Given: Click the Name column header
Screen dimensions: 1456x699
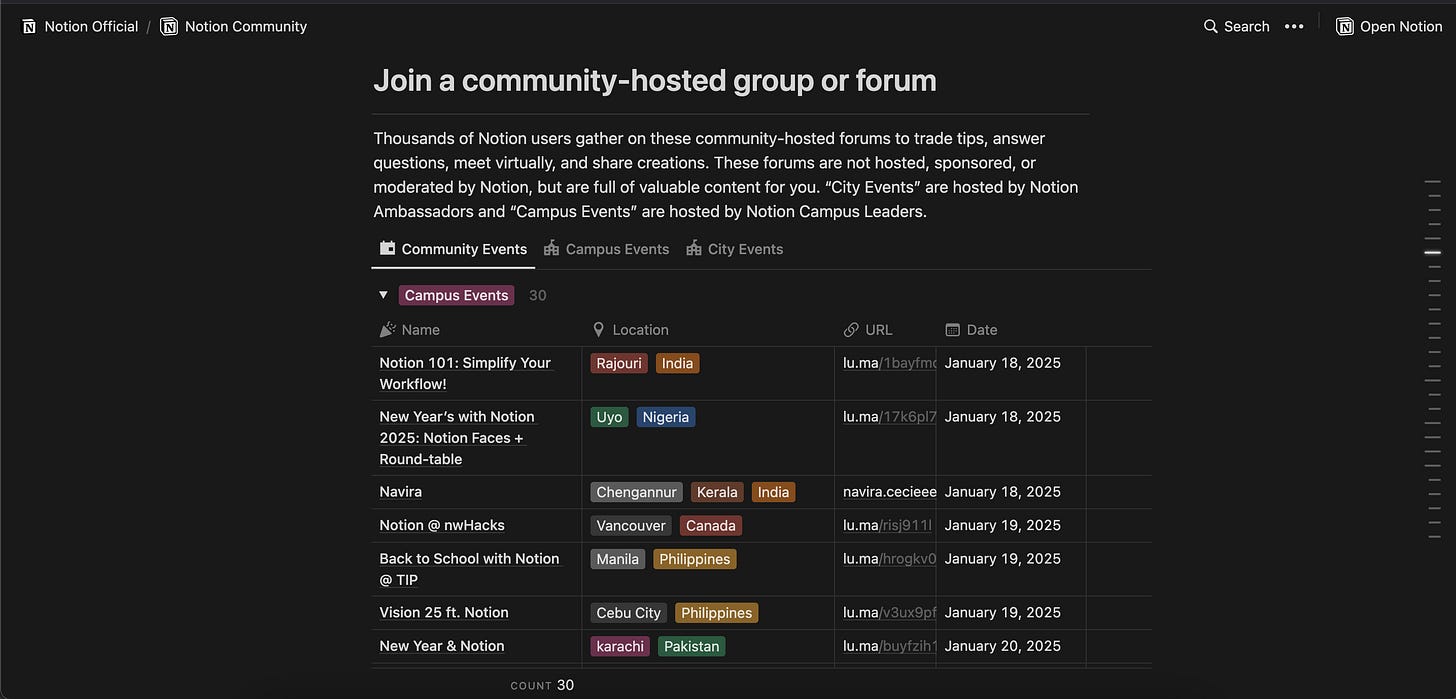Looking at the screenshot, I should pos(476,330).
